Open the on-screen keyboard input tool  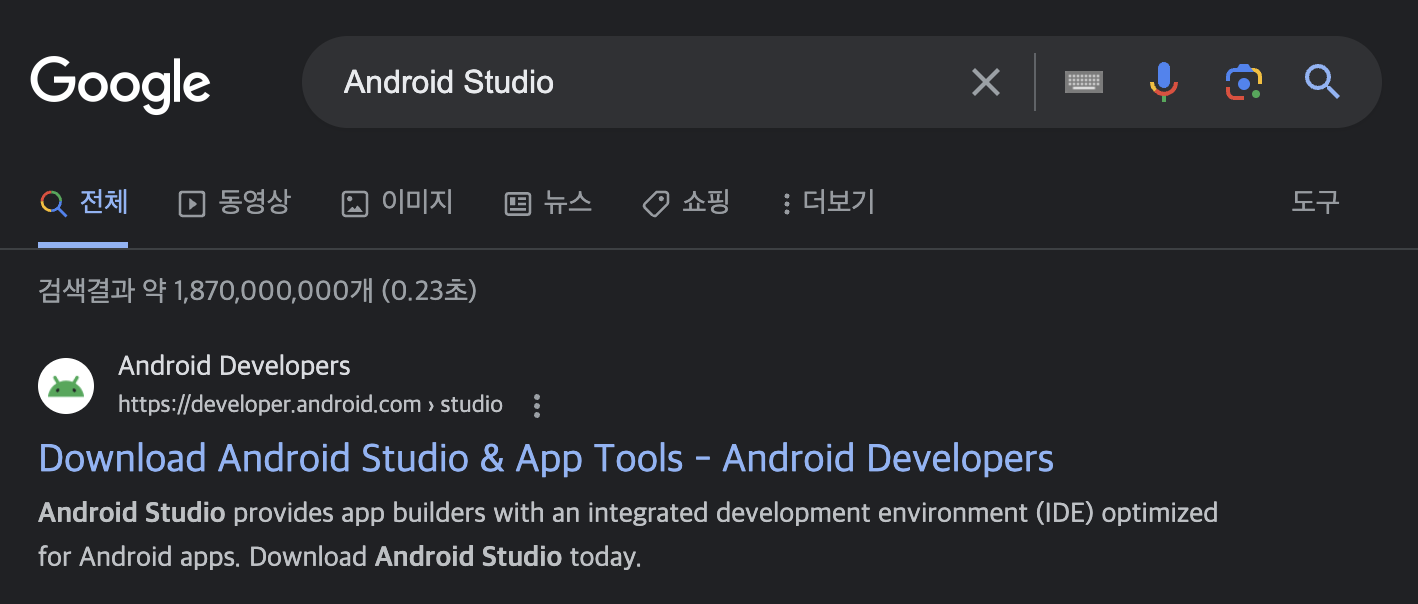(1084, 82)
